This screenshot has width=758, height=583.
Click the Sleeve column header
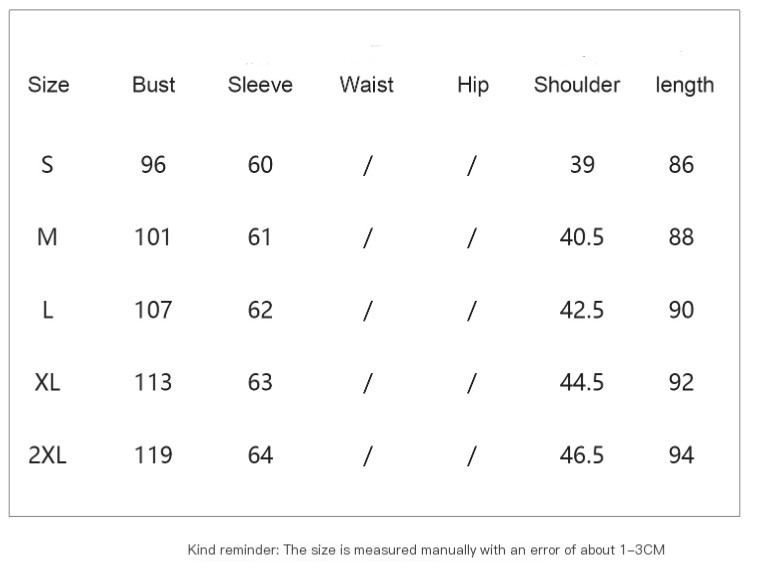click(x=260, y=85)
